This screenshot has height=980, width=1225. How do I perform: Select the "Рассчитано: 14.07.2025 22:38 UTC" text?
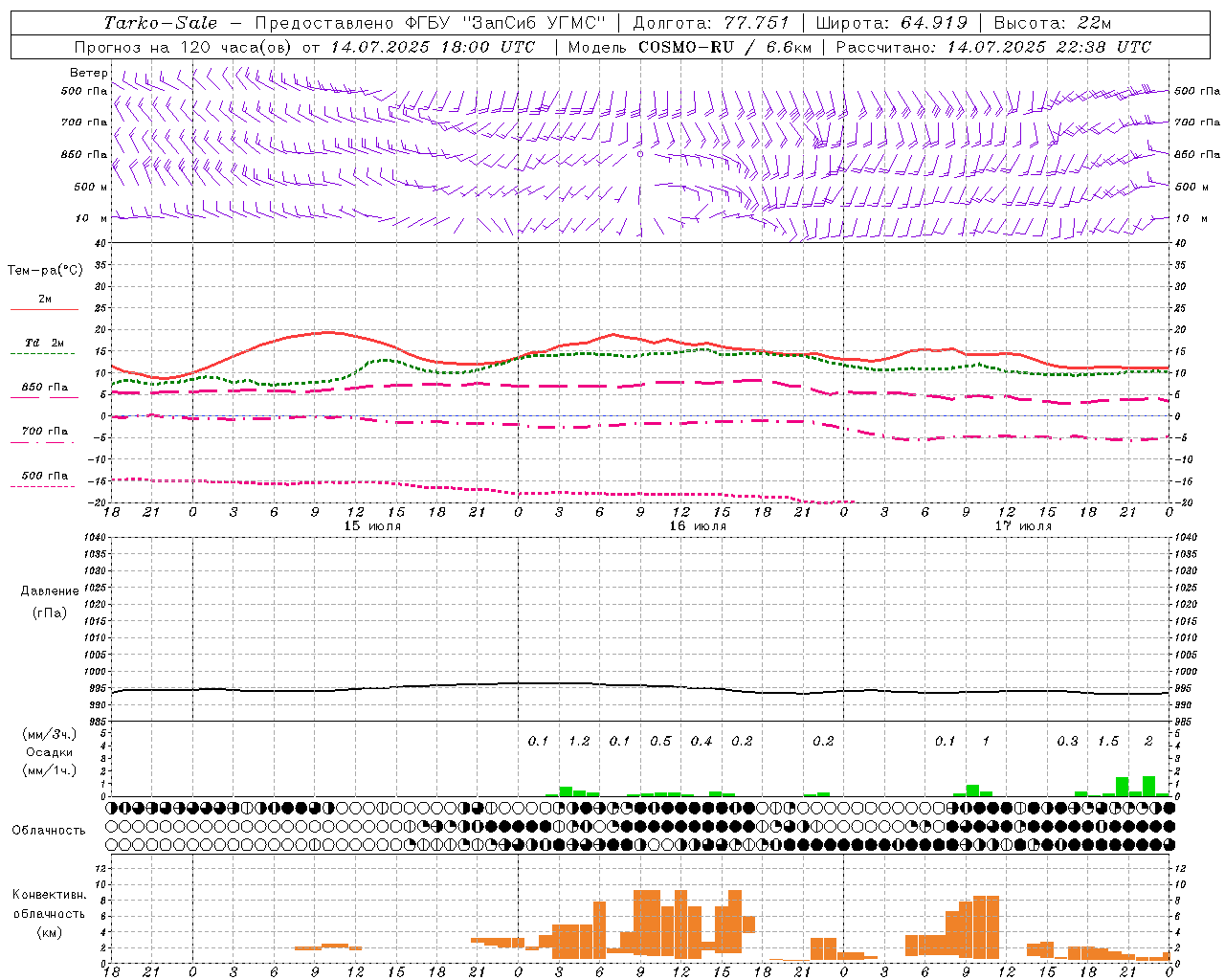(x=993, y=47)
